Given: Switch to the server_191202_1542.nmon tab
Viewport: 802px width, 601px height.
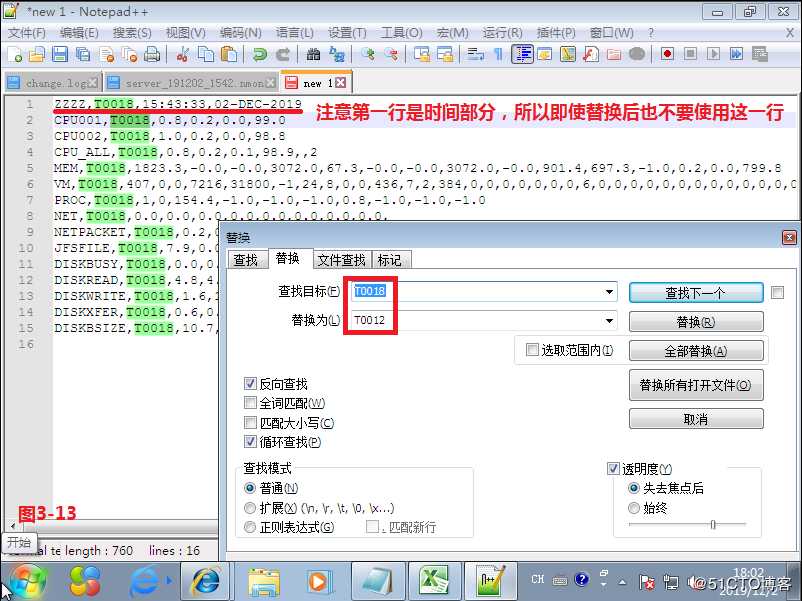Looking at the screenshot, I should [192, 83].
